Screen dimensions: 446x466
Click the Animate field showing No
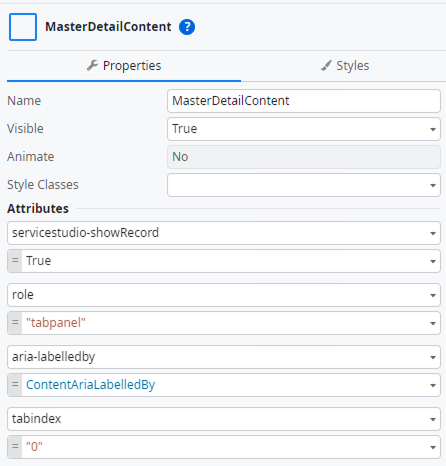coord(304,157)
